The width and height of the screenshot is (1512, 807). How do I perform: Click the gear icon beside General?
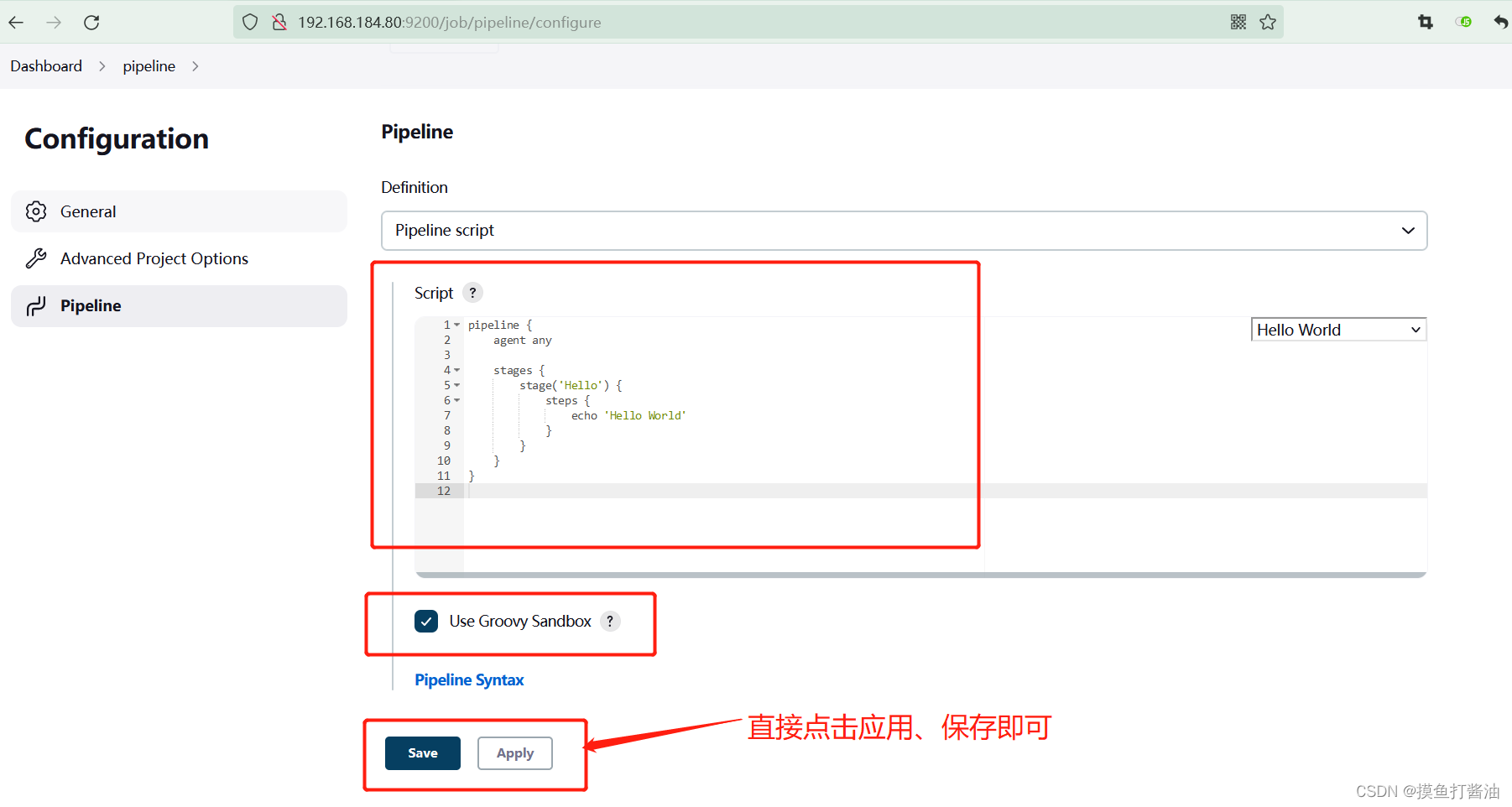[36, 211]
